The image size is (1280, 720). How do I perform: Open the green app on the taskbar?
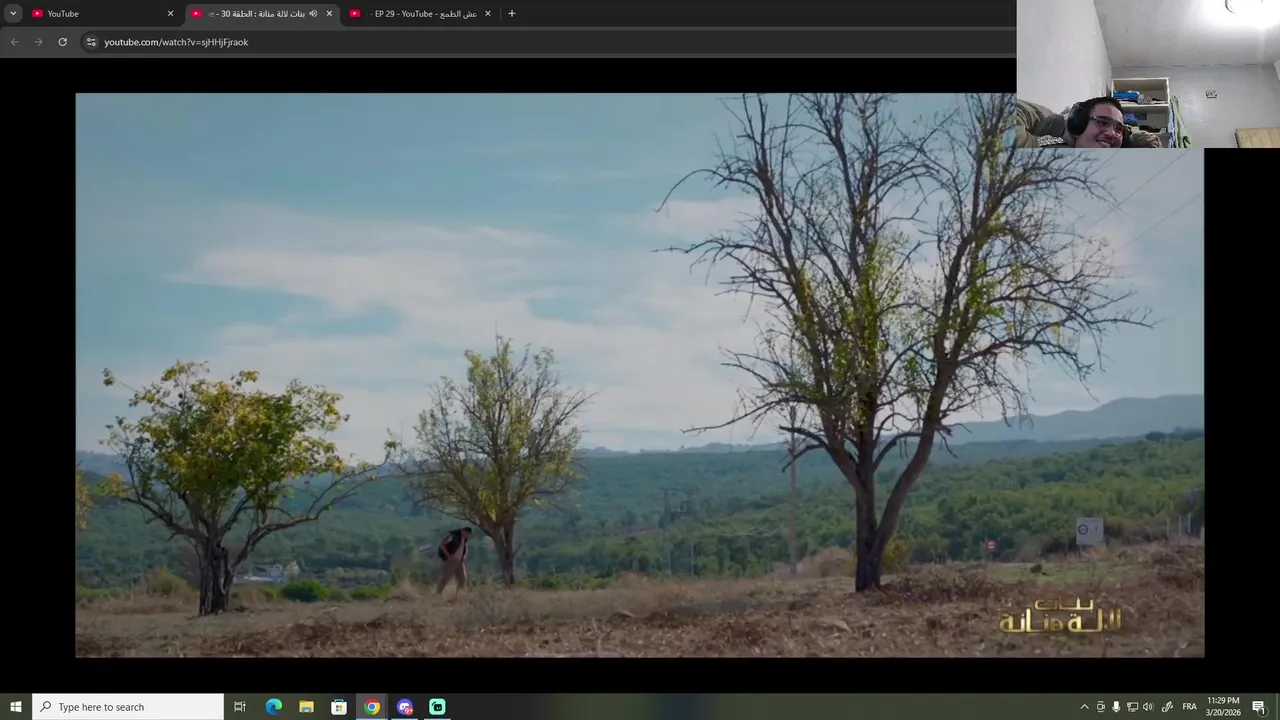[x=437, y=707]
